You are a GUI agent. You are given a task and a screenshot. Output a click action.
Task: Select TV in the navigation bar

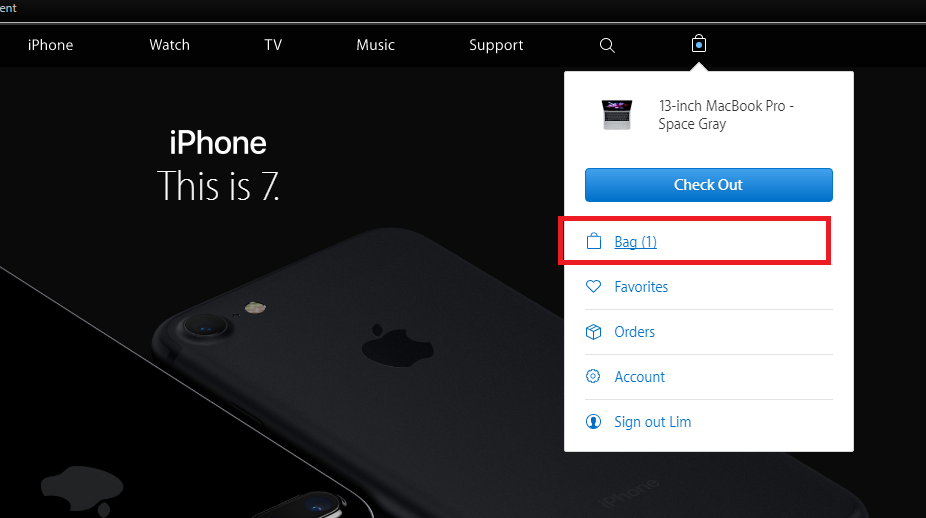click(x=273, y=45)
